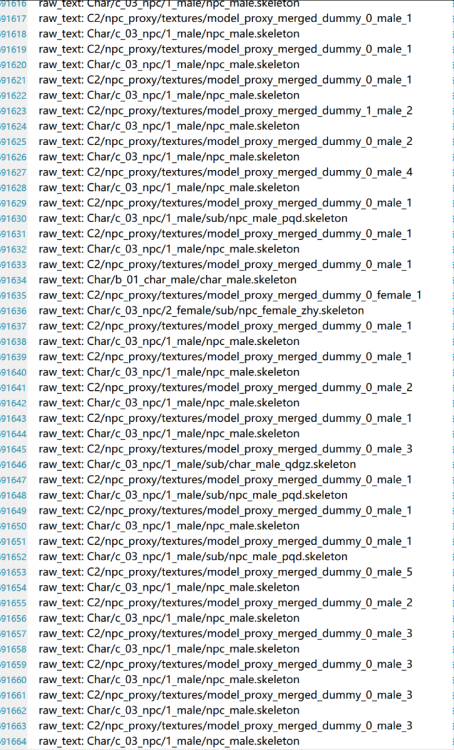Click the char_male.skeleton path line

click(167, 280)
